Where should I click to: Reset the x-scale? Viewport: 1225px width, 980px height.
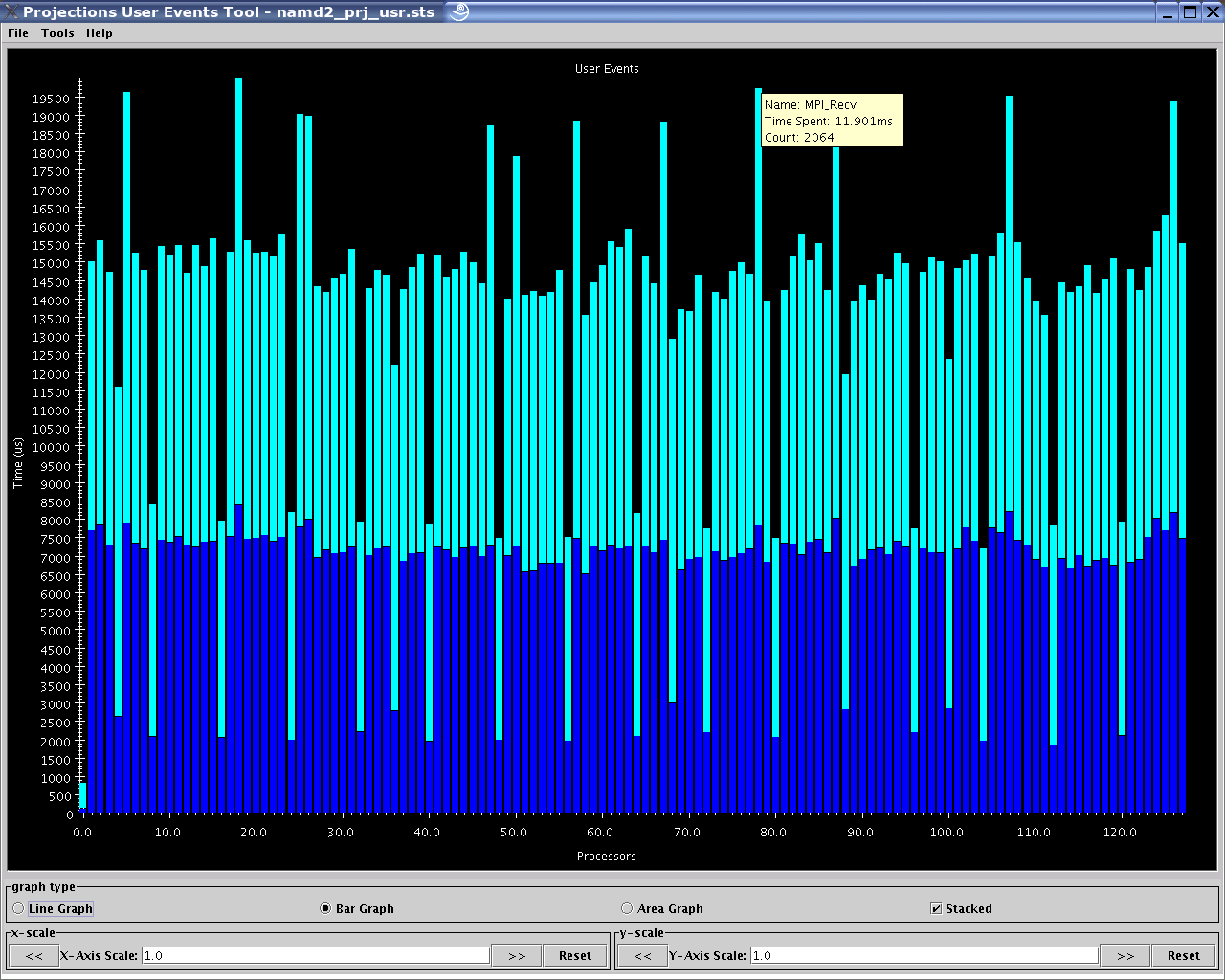tap(575, 955)
